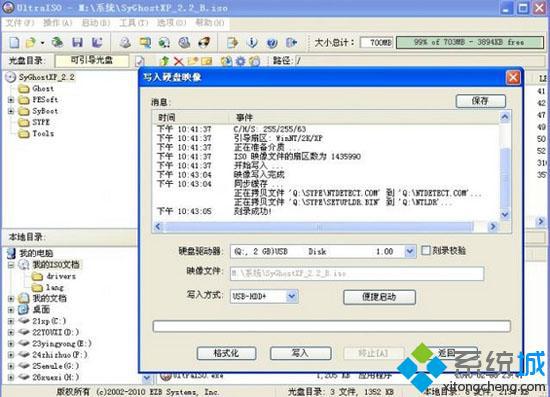Expand the PESoft folder node
The height and width of the screenshot is (397, 550).
11,100
